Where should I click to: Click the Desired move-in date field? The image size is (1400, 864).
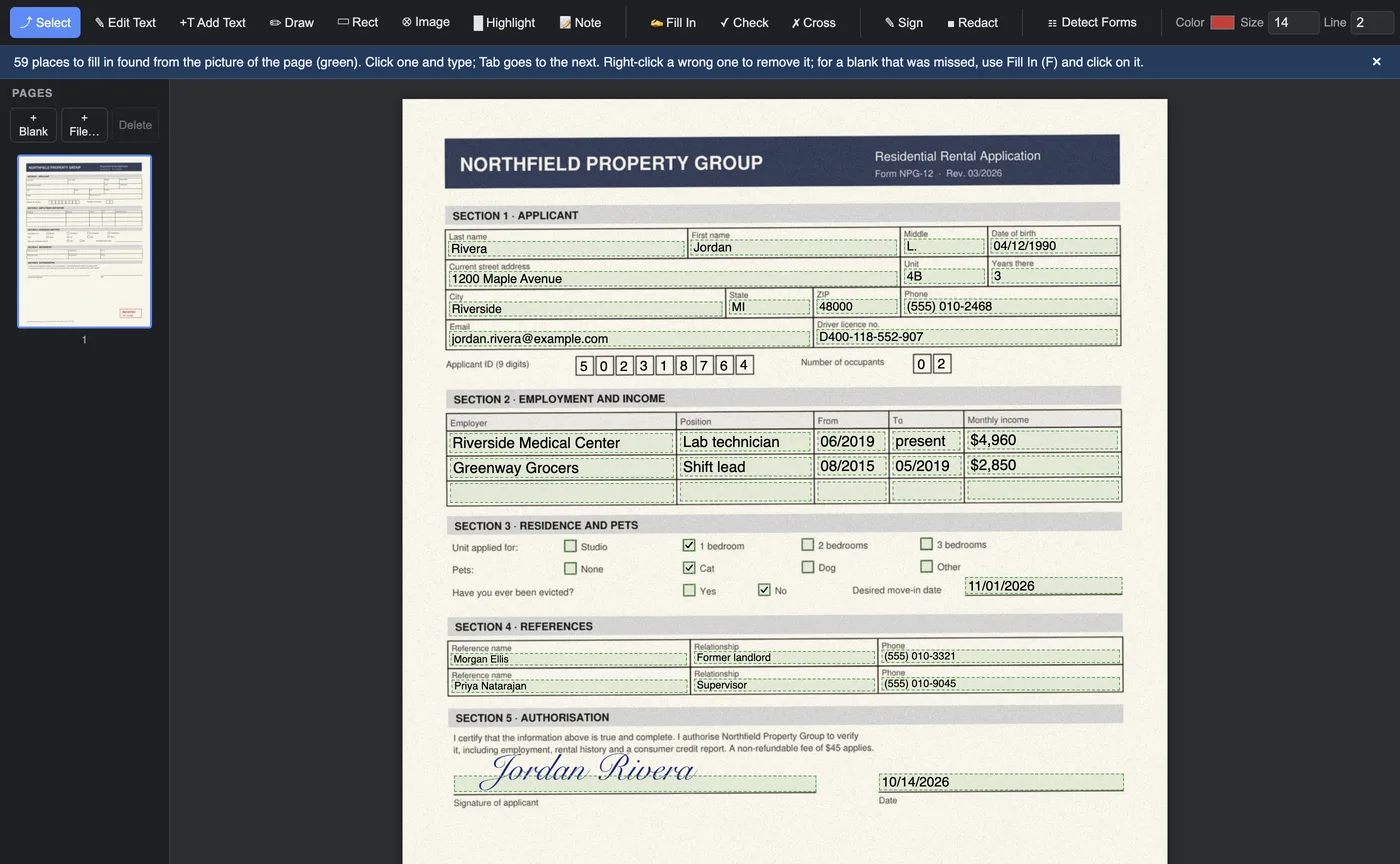tap(1043, 586)
